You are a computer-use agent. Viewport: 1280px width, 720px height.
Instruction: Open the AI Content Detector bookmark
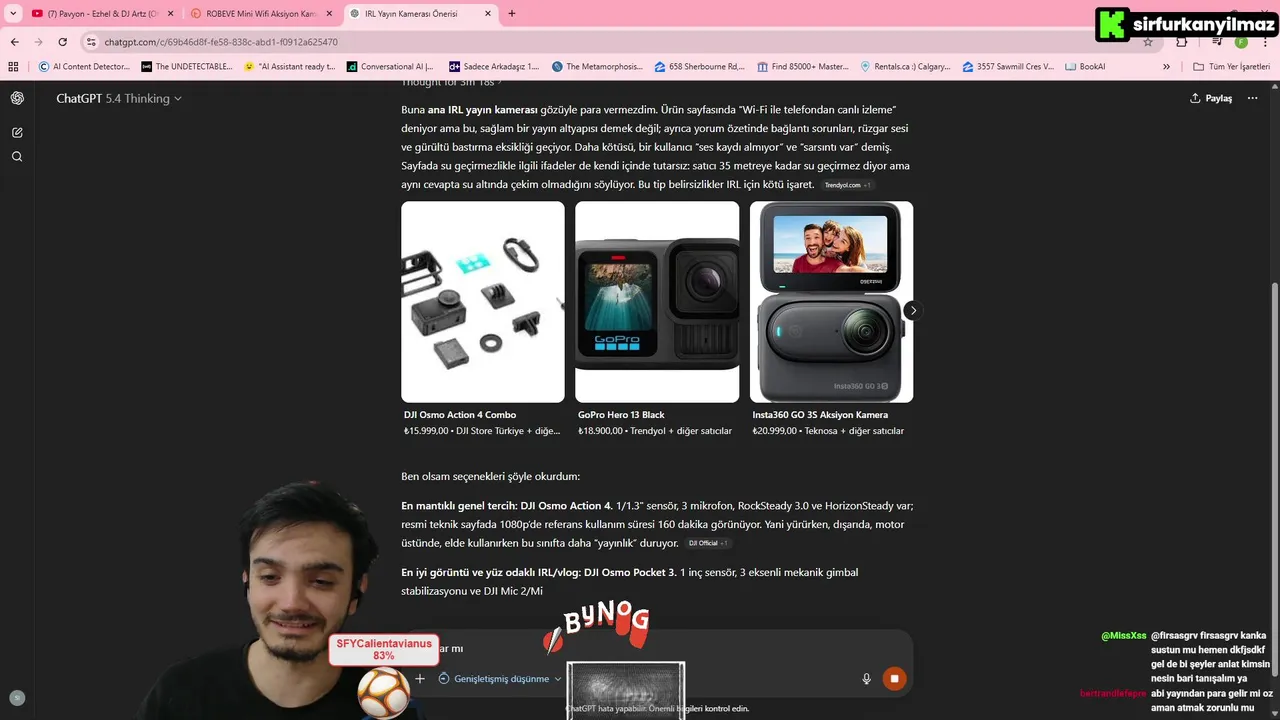pos(84,67)
